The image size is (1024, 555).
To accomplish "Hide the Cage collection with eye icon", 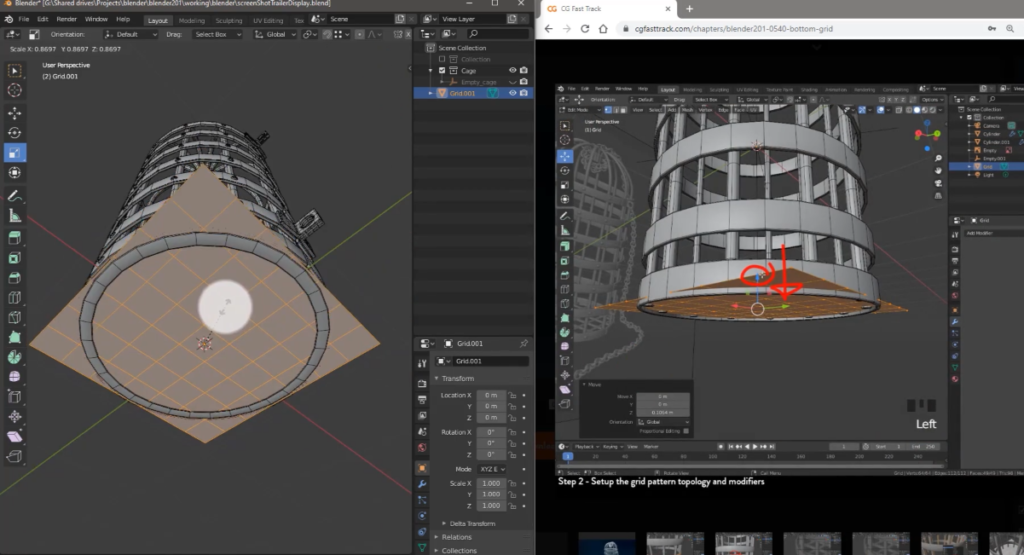I will (513, 71).
